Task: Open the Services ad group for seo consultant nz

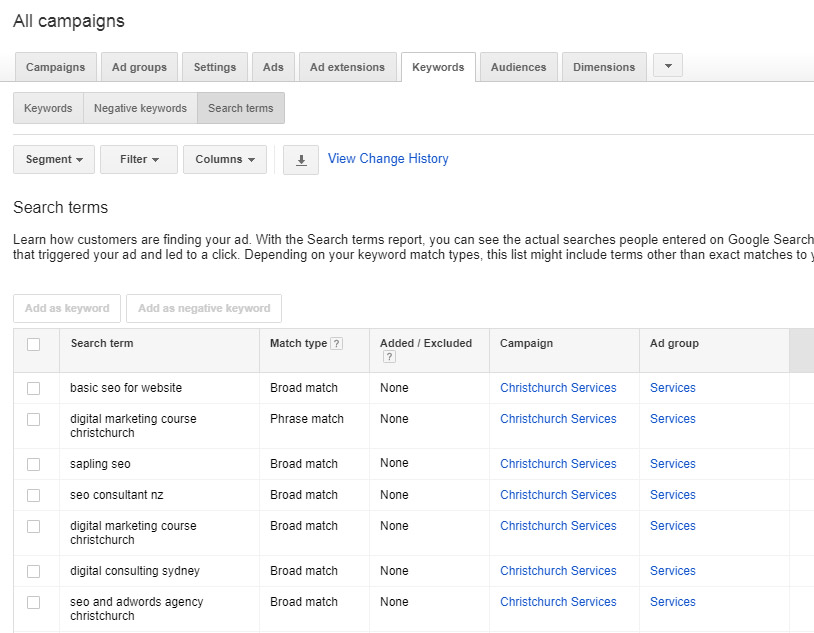Action: [x=672, y=494]
